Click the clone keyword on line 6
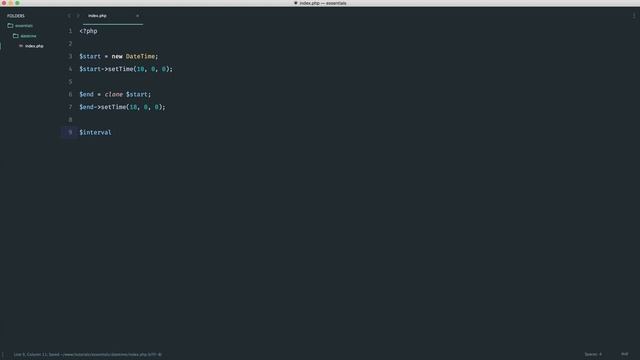The image size is (640, 360). (113, 94)
